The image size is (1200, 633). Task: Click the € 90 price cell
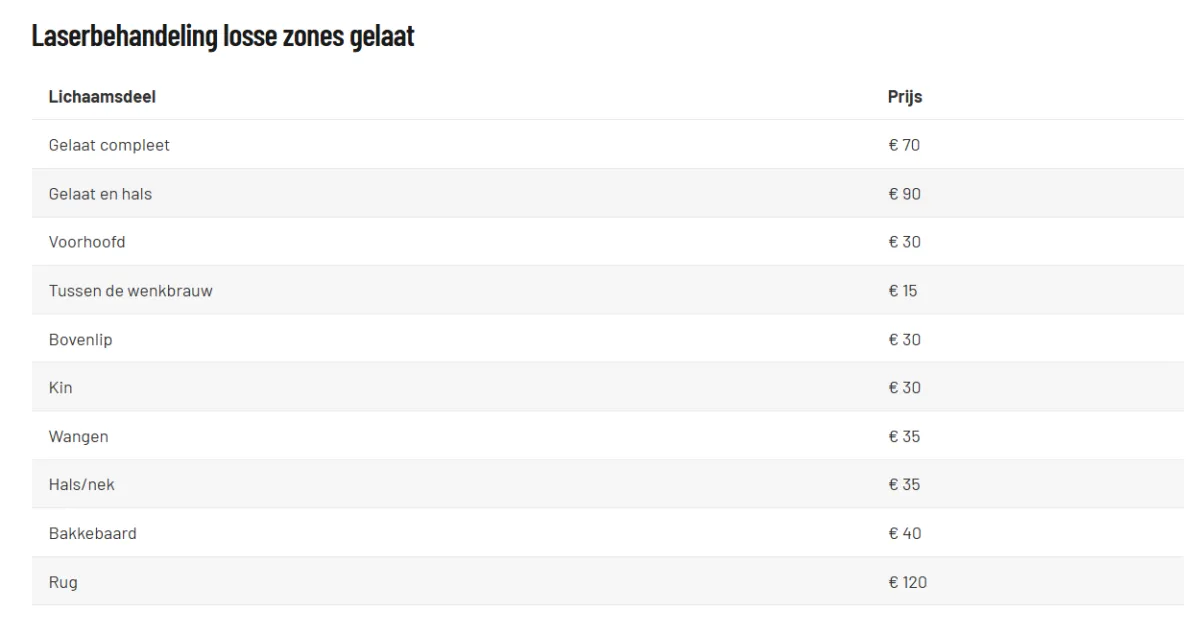[x=904, y=194]
